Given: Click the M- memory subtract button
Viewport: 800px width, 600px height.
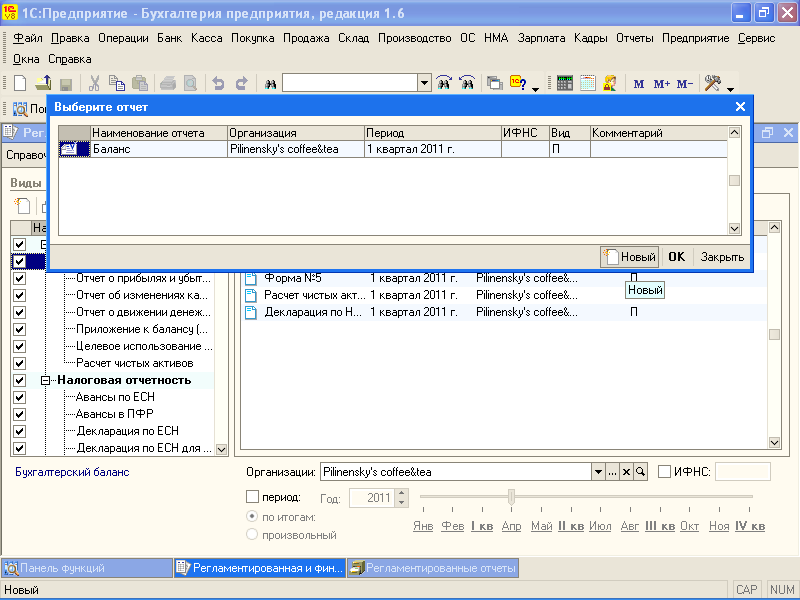Looking at the screenshot, I should [x=685, y=84].
